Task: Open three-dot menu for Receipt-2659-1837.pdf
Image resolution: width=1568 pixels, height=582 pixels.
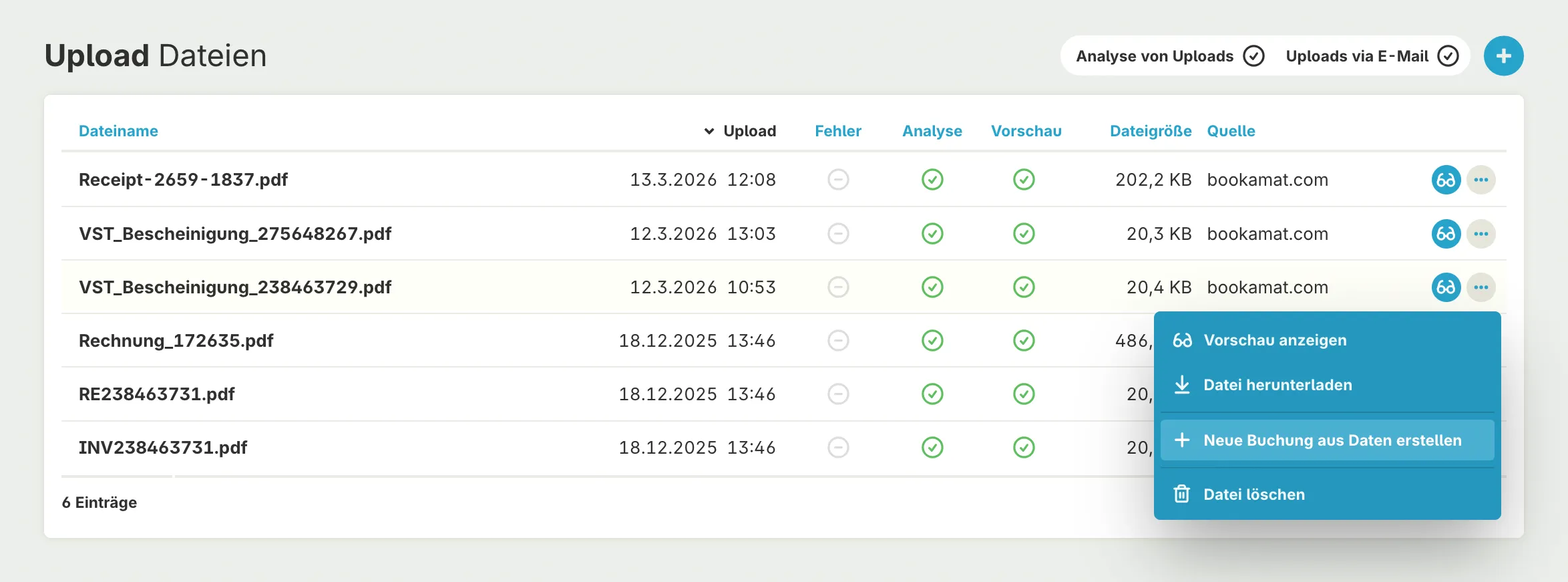Action: pos(1481,180)
